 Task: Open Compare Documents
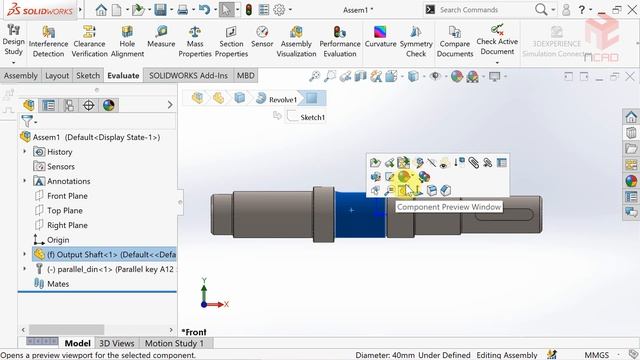tap(455, 42)
